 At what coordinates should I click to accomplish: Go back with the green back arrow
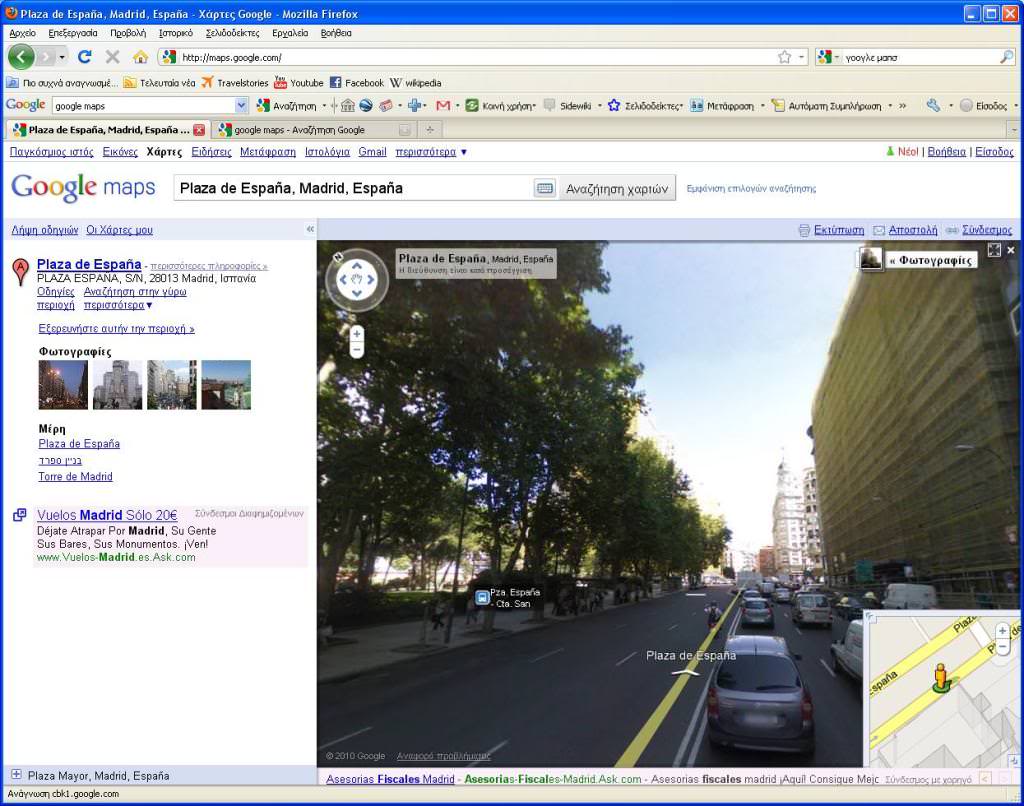pos(21,57)
